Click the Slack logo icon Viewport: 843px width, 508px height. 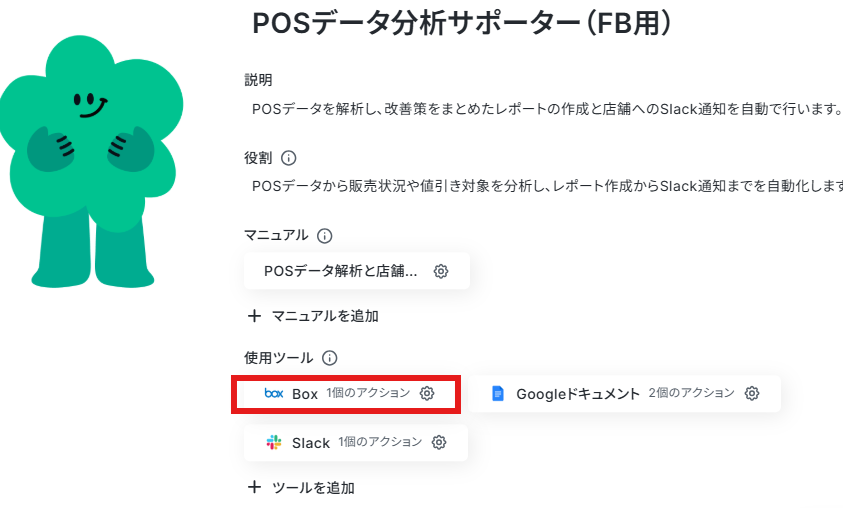coord(274,442)
